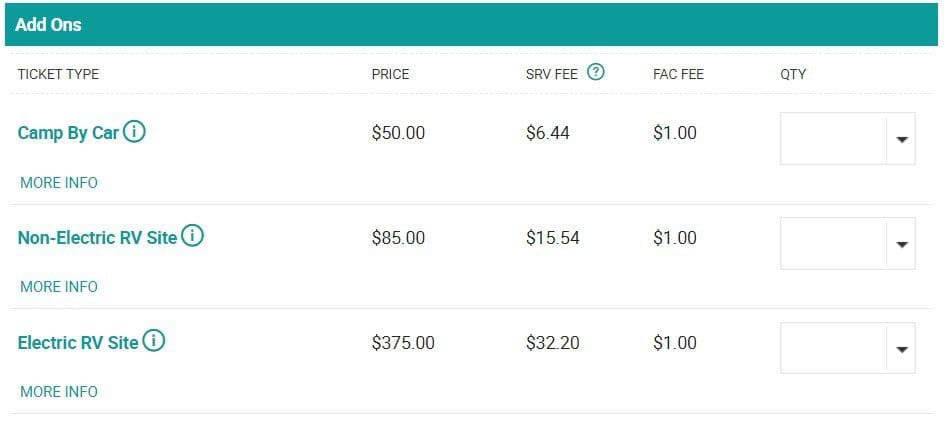Click the SRV FEE column label

point(551,74)
